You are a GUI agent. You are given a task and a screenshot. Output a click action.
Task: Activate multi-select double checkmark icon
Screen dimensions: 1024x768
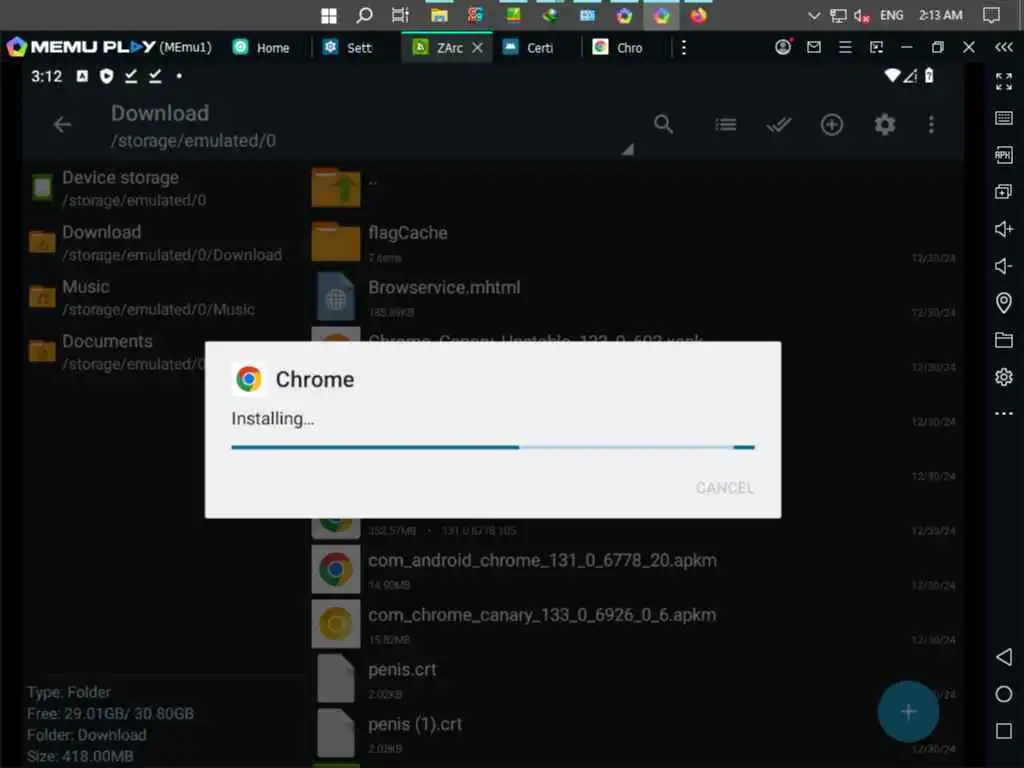tap(778, 124)
